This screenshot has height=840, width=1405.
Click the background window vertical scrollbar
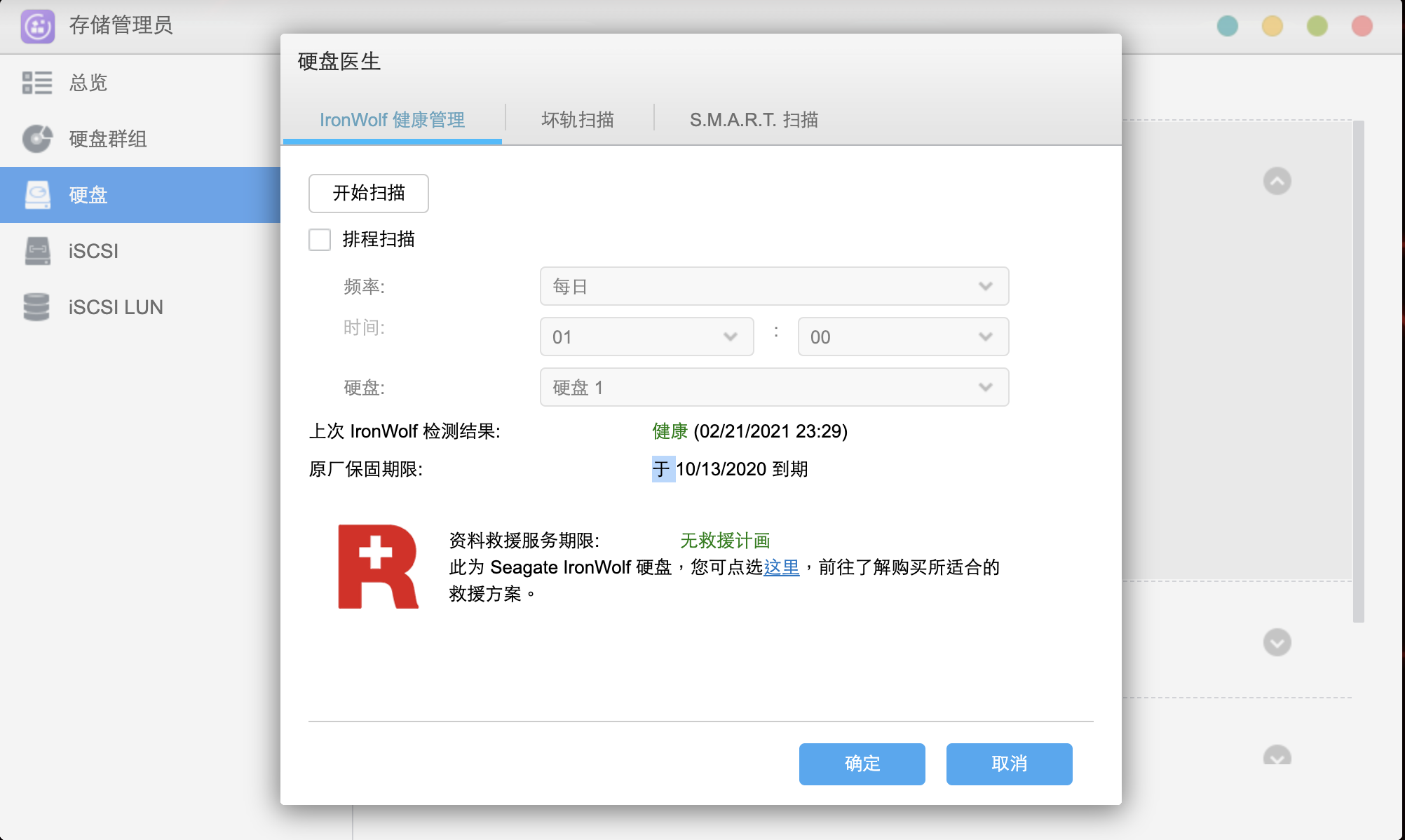point(1359,372)
